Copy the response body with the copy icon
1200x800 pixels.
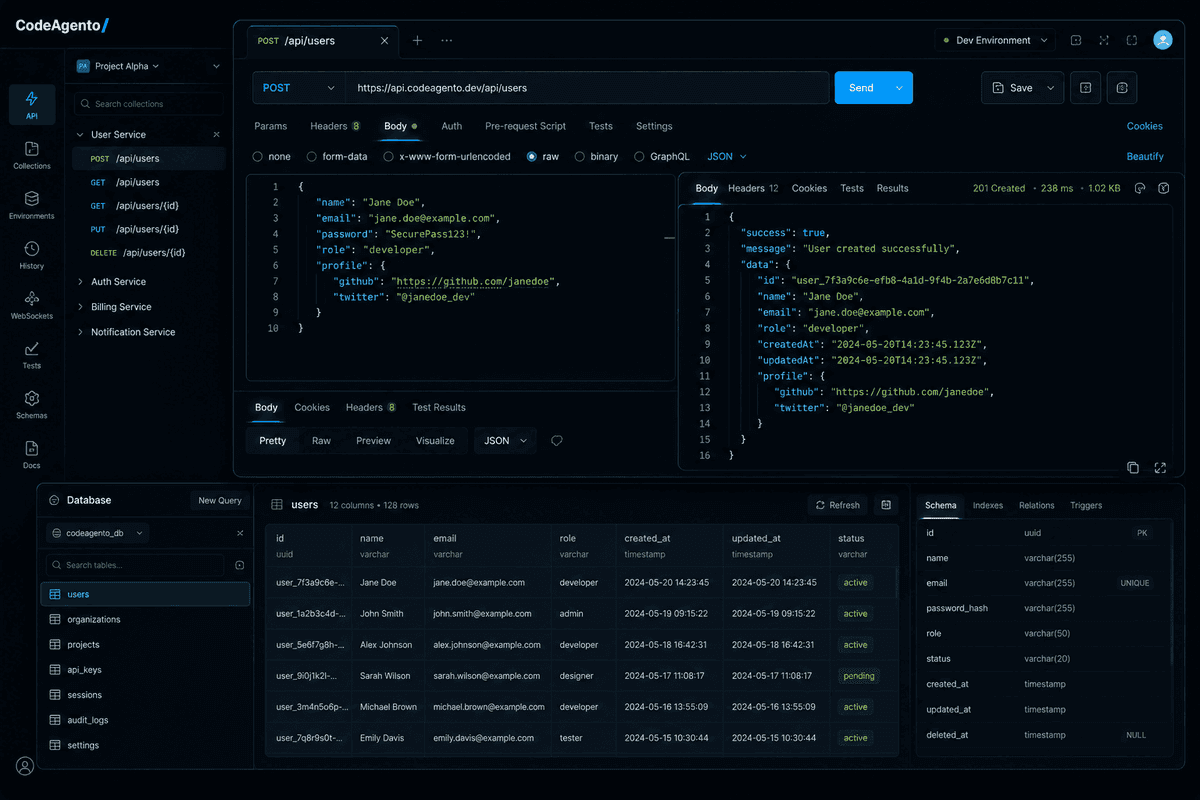1133,467
